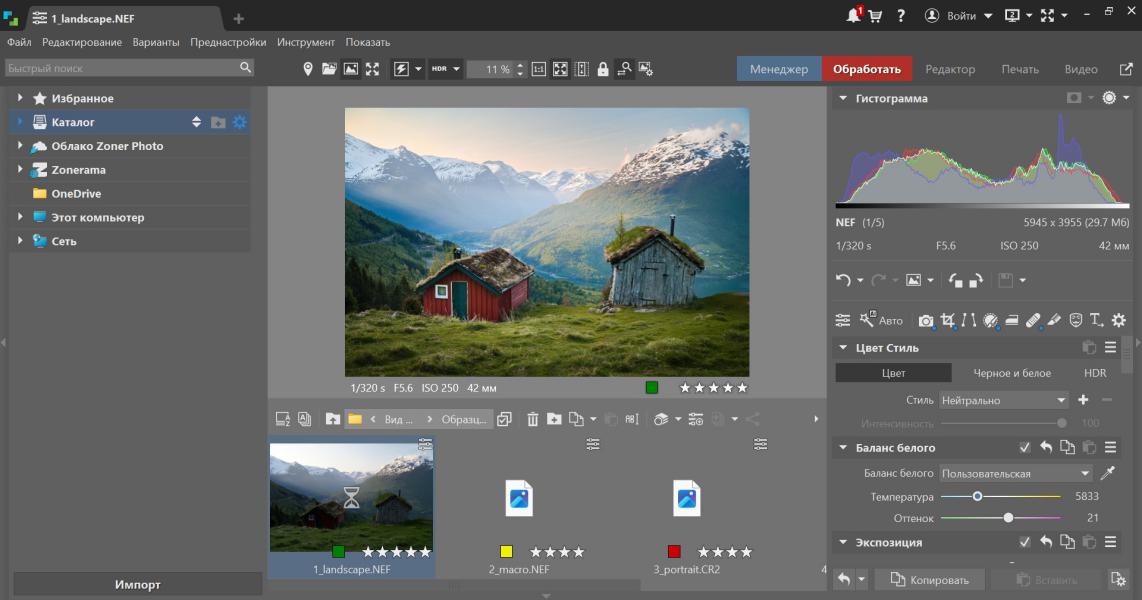The image size is (1142, 600).
Task: Click the trash delete icon
Action: (x=532, y=419)
